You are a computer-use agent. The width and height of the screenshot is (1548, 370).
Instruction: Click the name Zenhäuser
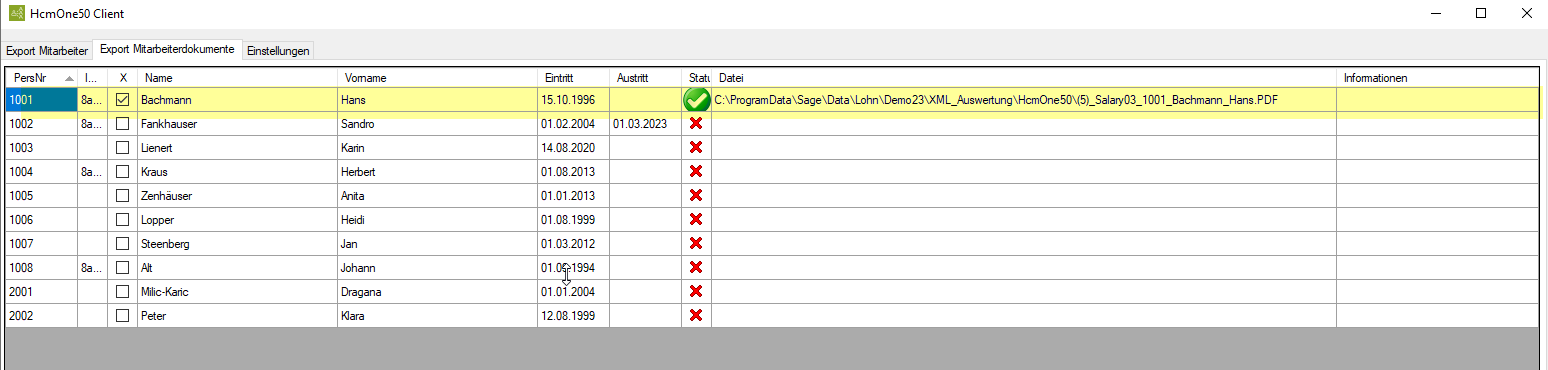(166, 196)
